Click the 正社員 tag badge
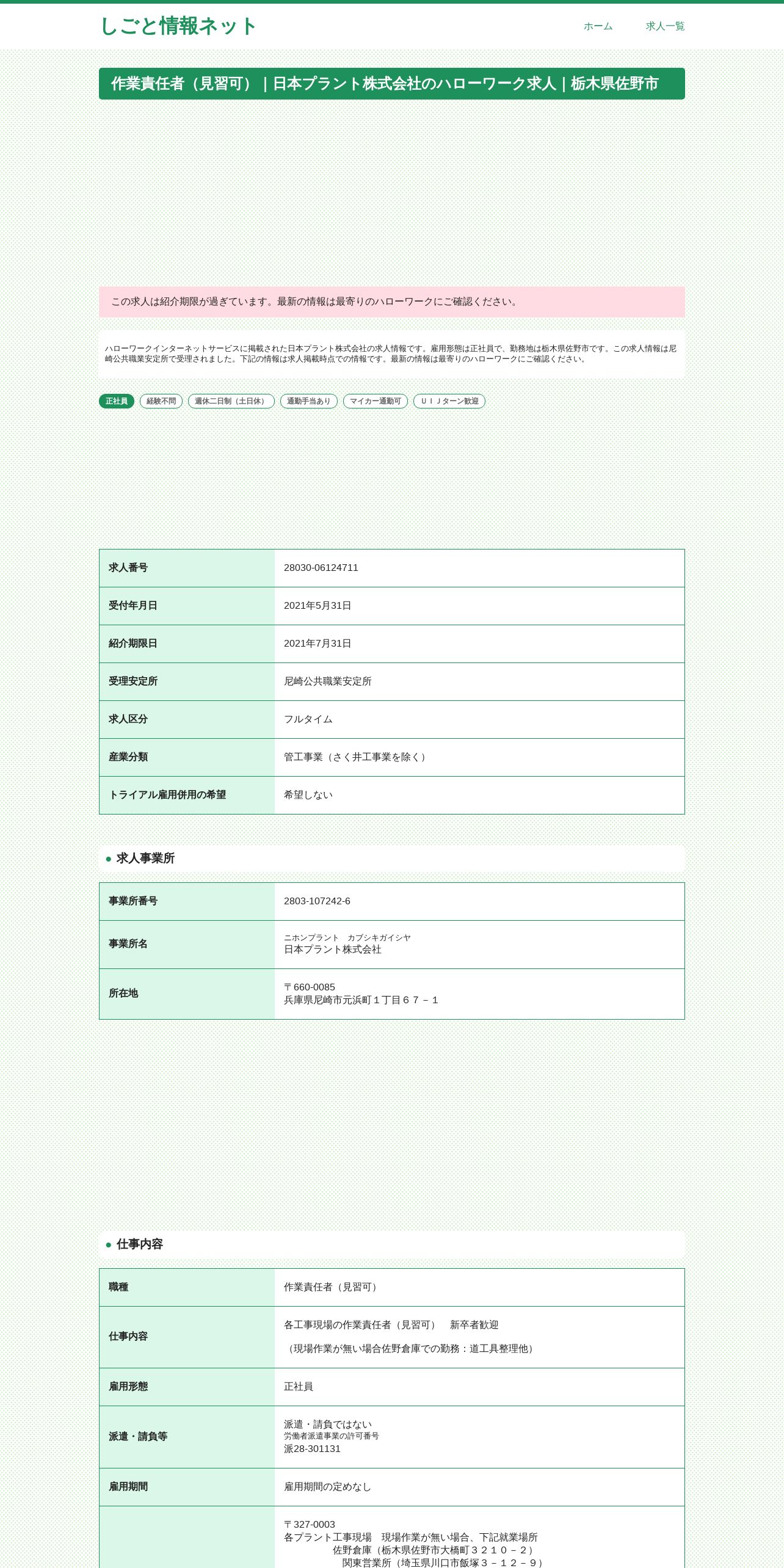The image size is (784, 1568). tap(117, 401)
